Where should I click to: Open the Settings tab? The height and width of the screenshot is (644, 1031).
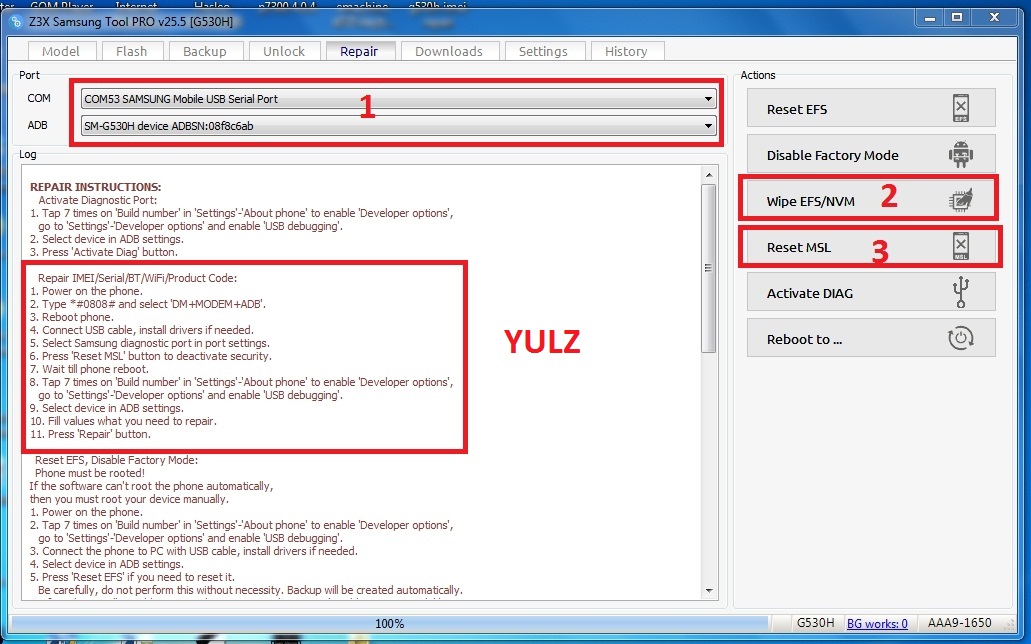pos(543,51)
